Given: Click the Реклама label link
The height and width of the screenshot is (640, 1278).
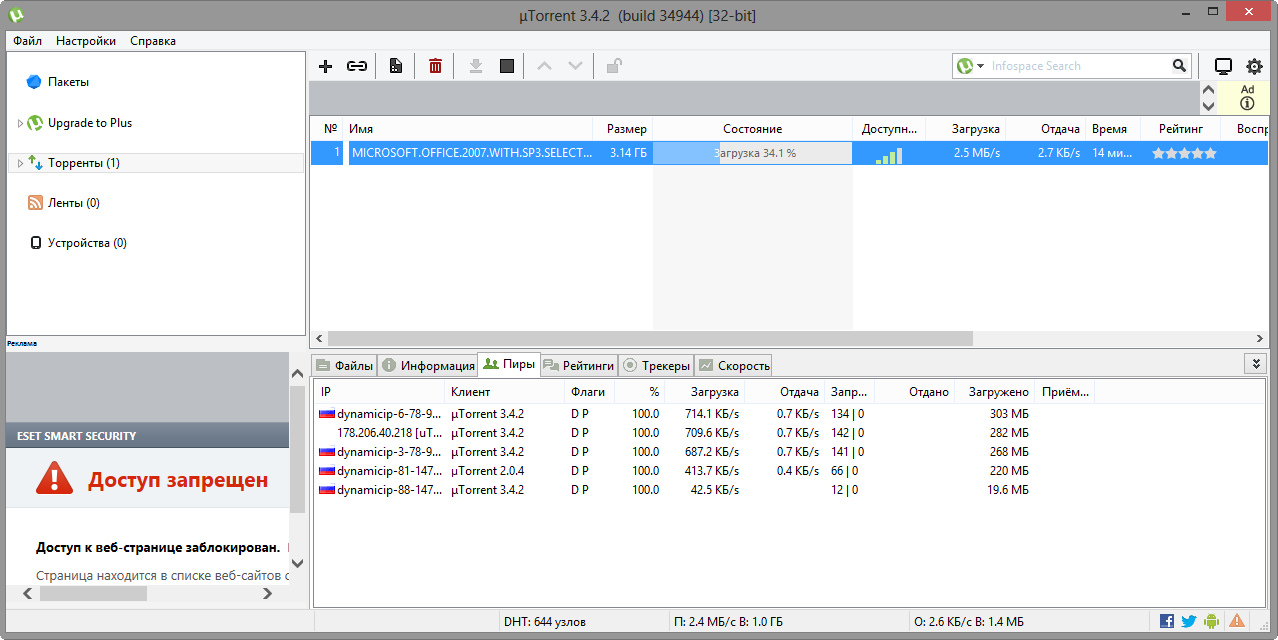Looking at the screenshot, I should click(22, 343).
